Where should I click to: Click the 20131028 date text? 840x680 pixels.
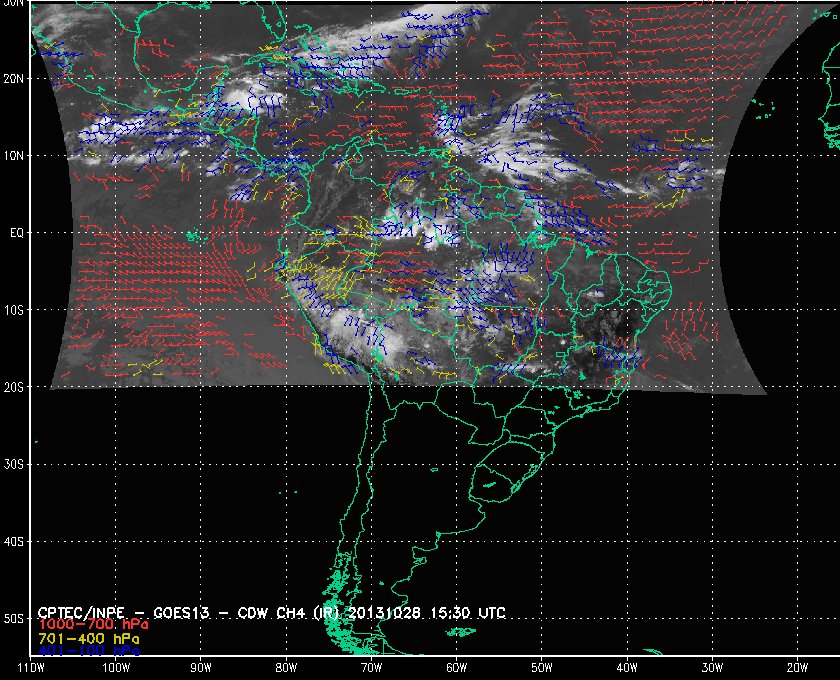click(x=386, y=613)
